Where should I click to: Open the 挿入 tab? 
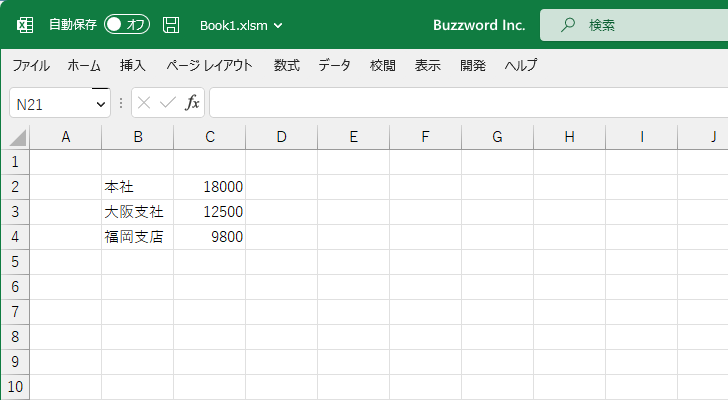132,65
